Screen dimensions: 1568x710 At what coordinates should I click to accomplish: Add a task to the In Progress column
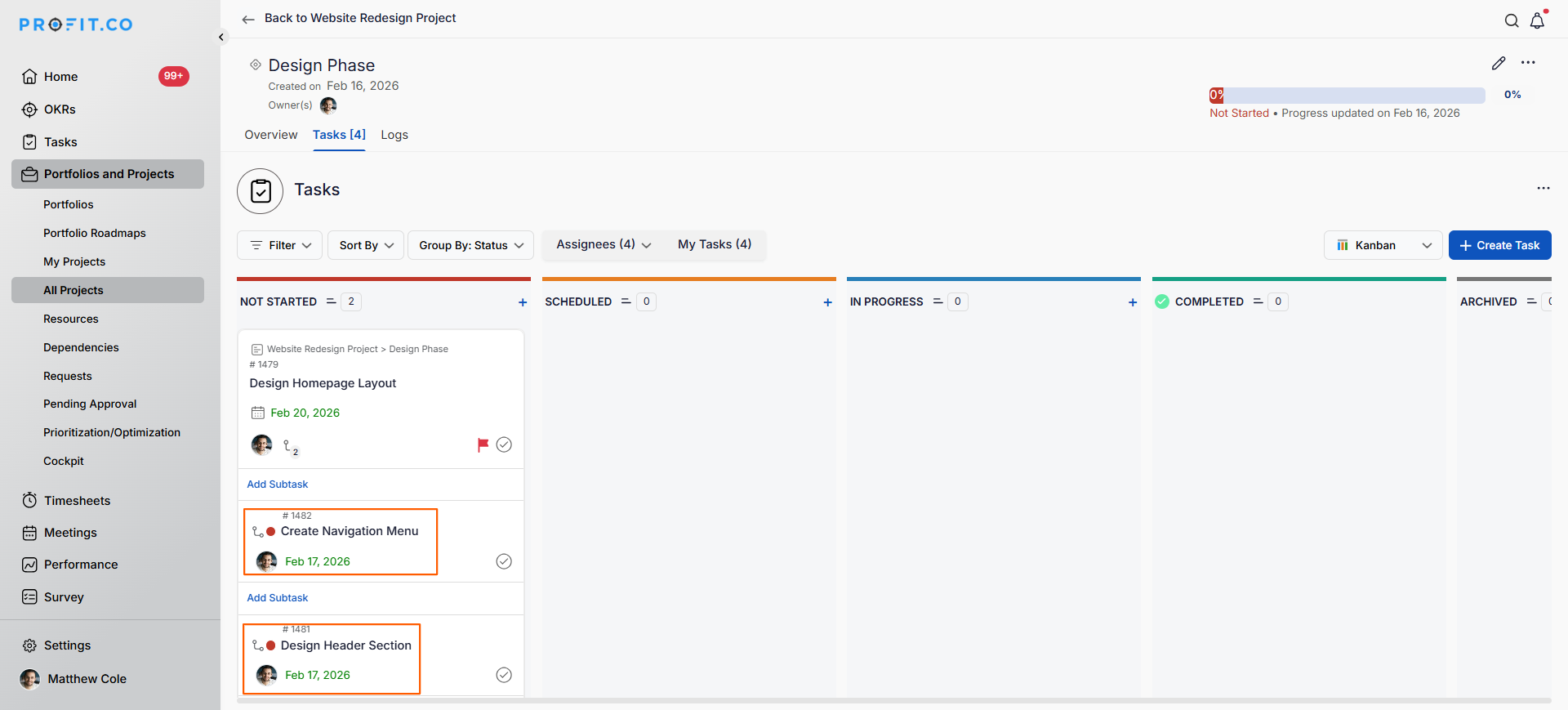1133,302
